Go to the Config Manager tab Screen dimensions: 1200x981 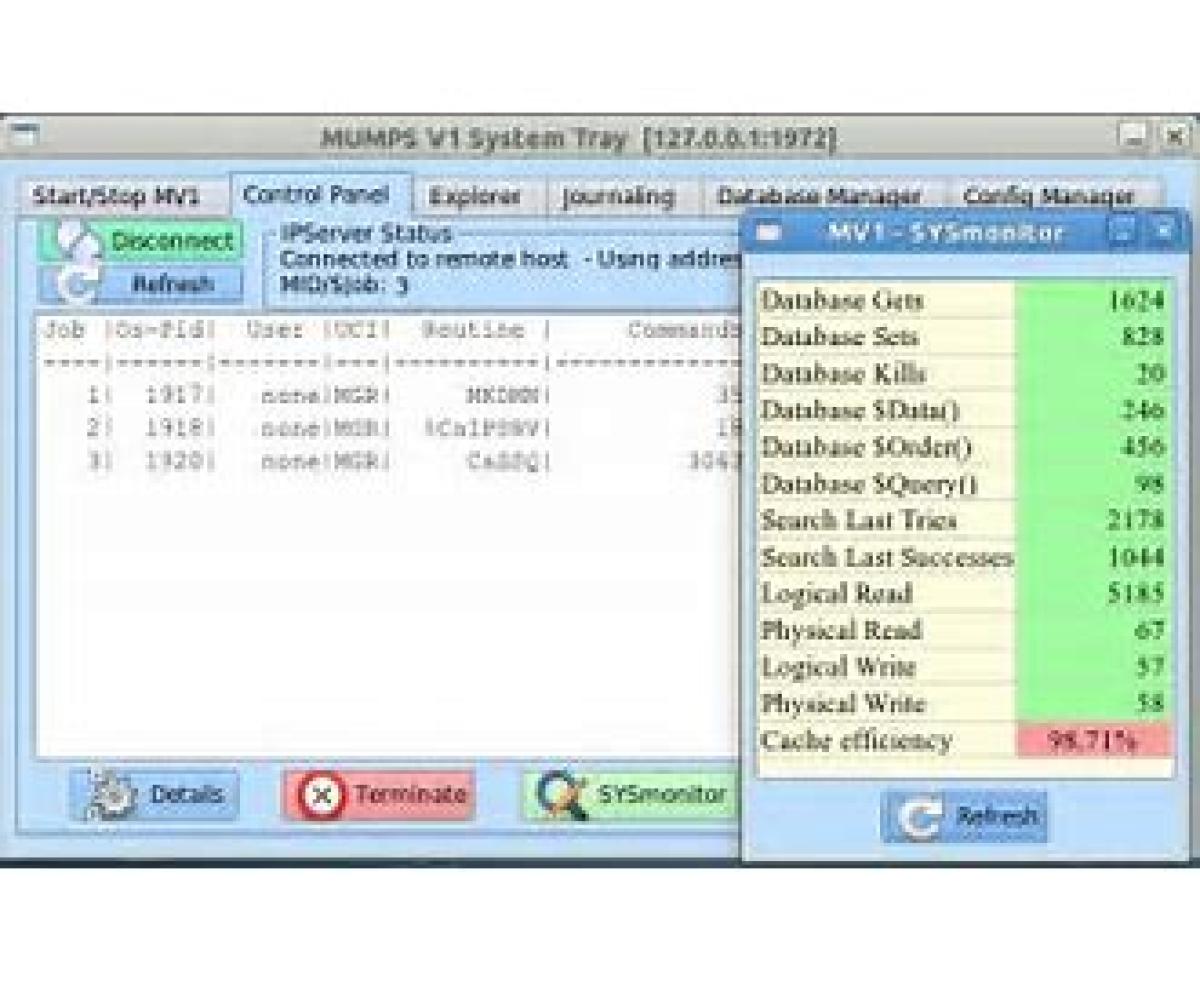point(1048,196)
